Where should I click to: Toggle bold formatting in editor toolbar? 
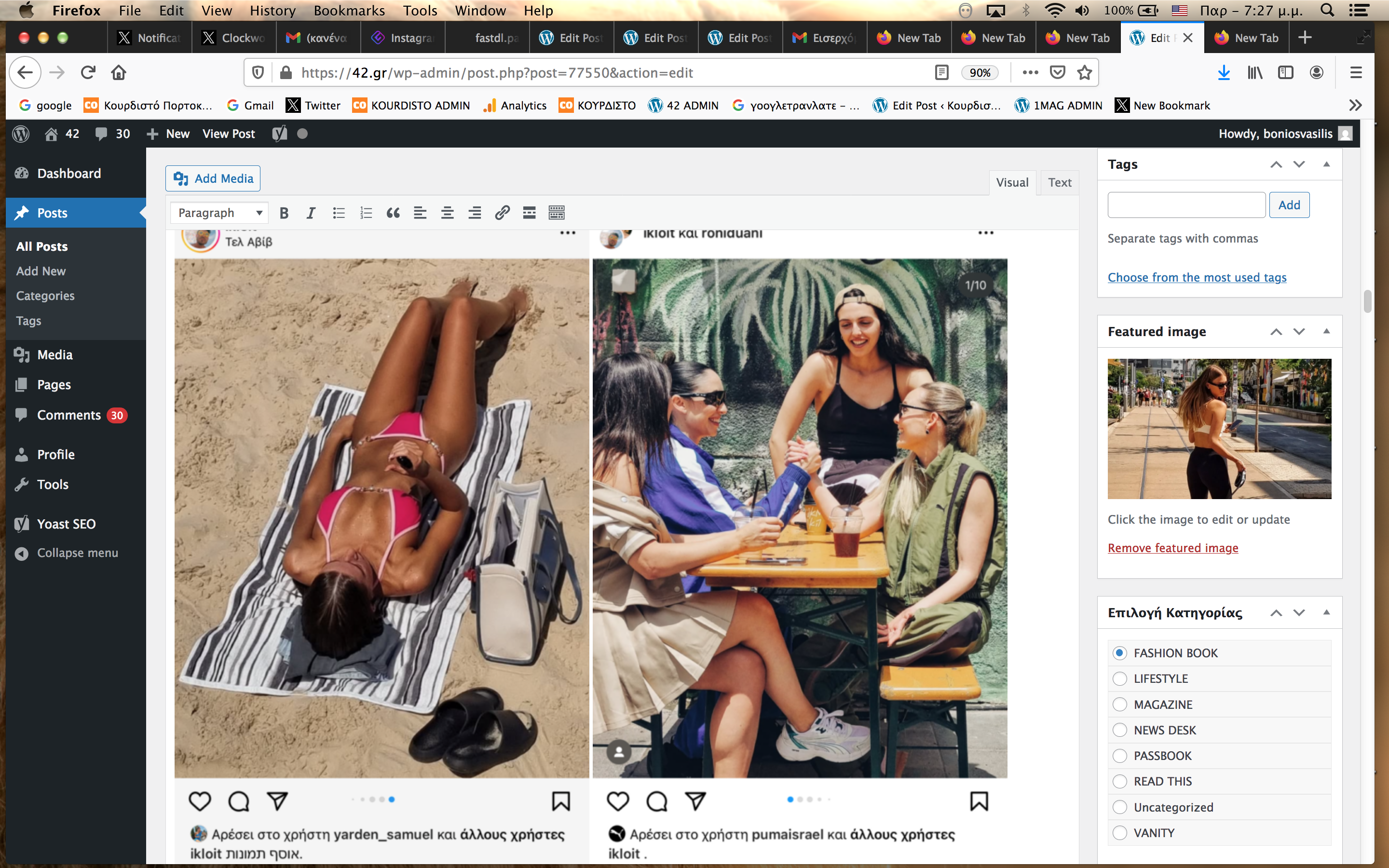[x=284, y=213]
